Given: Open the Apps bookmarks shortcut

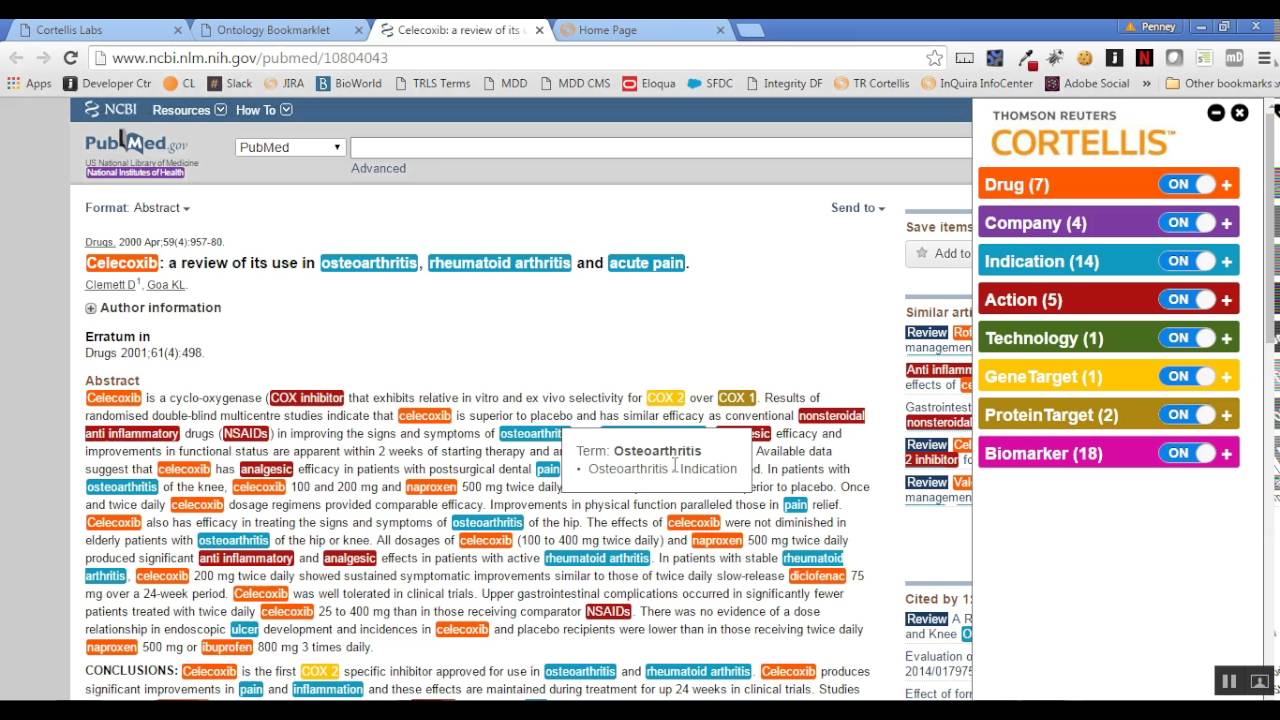Looking at the screenshot, I should click(x=29, y=84).
